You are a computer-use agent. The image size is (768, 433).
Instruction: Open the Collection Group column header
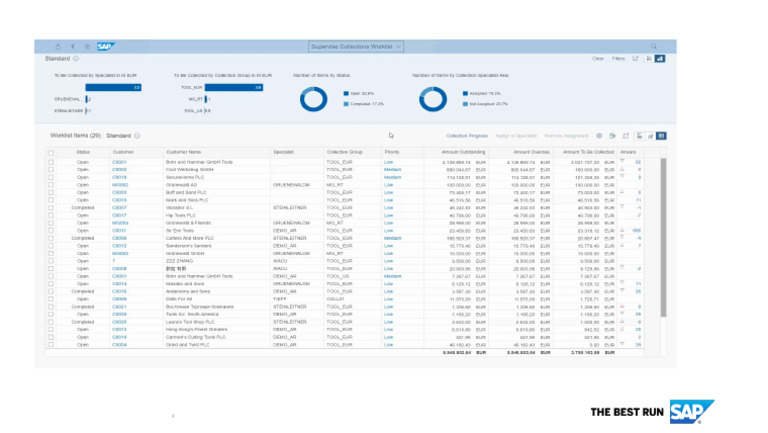[x=353, y=152]
